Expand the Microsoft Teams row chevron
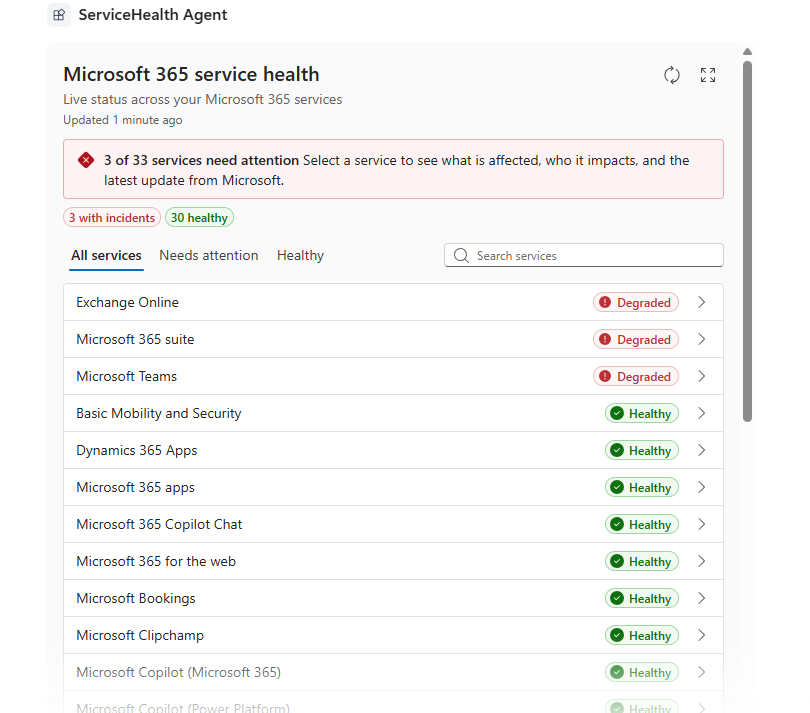The height and width of the screenshot is (713, 810). (x=702, y=376)
